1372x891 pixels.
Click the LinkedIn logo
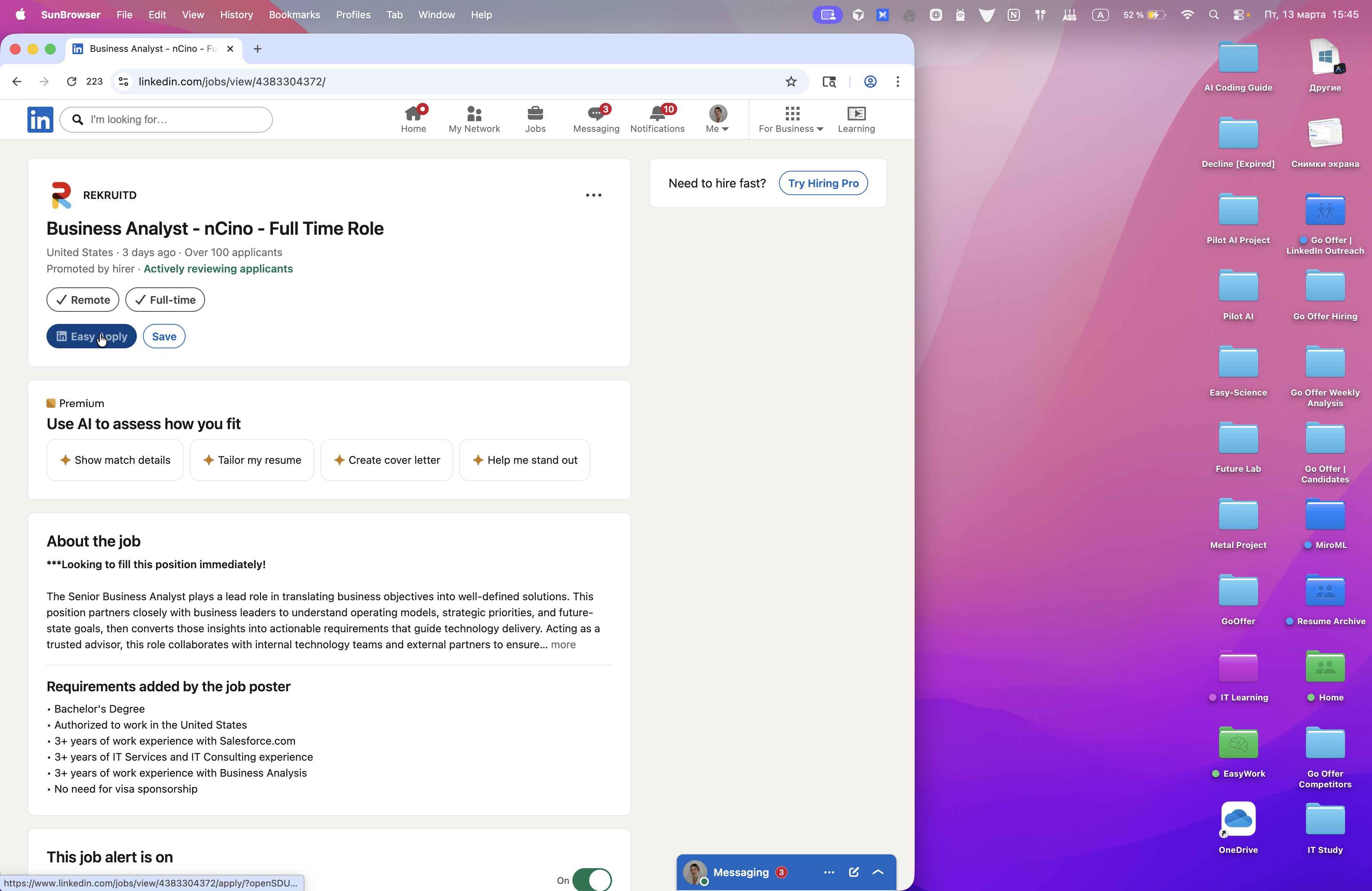(40, 119)
